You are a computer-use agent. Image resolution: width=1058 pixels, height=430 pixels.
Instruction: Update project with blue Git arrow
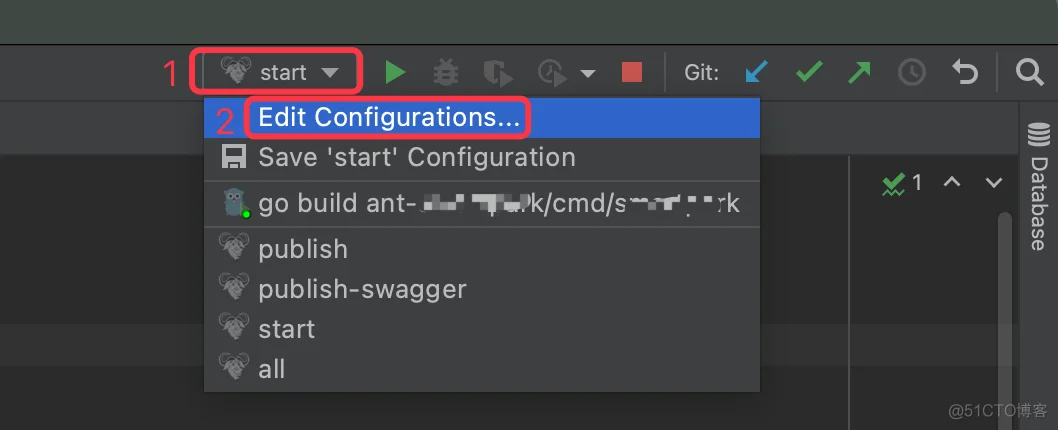756,72
